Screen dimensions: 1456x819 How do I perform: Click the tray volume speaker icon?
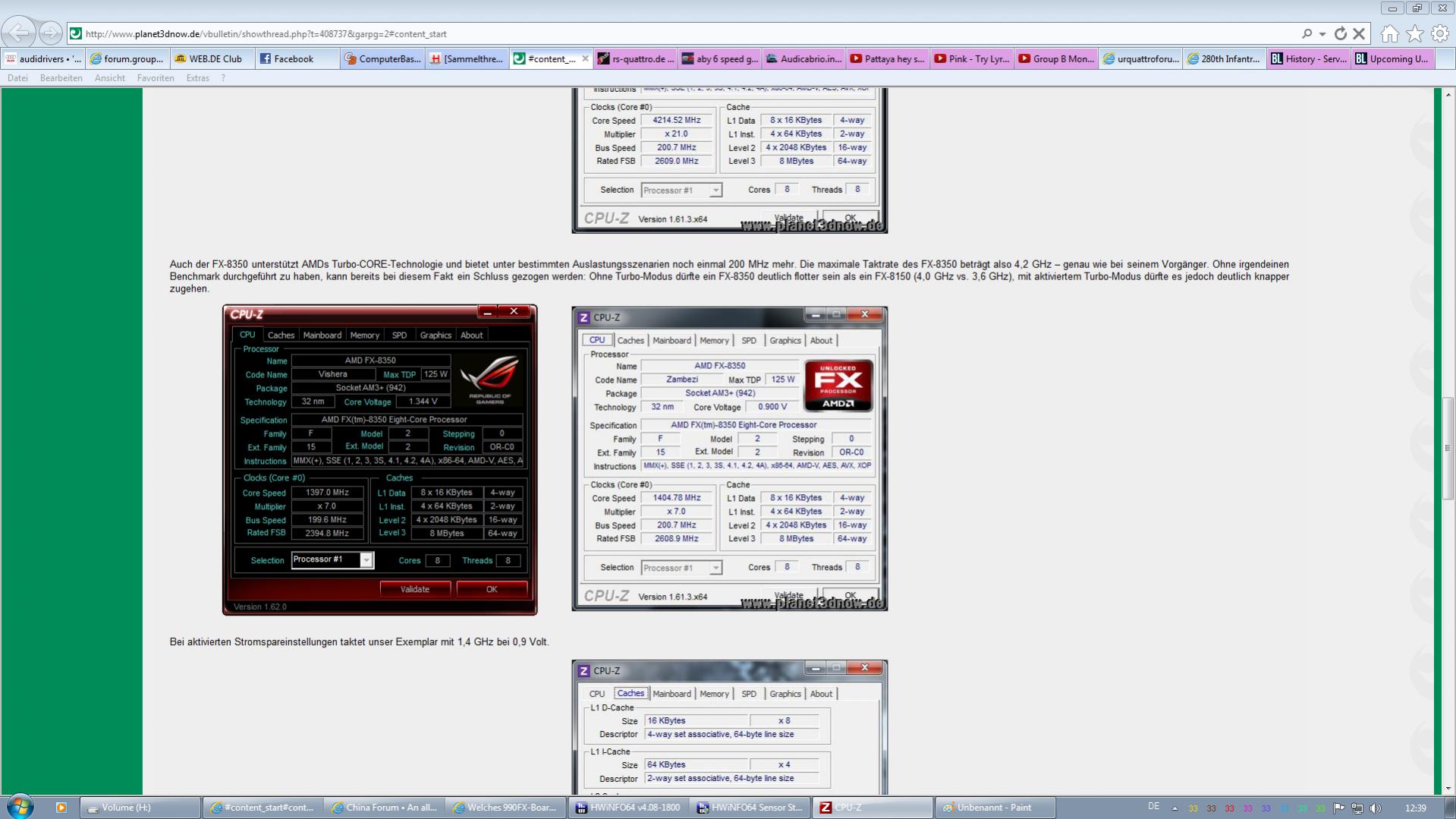tap(1376, 808)
